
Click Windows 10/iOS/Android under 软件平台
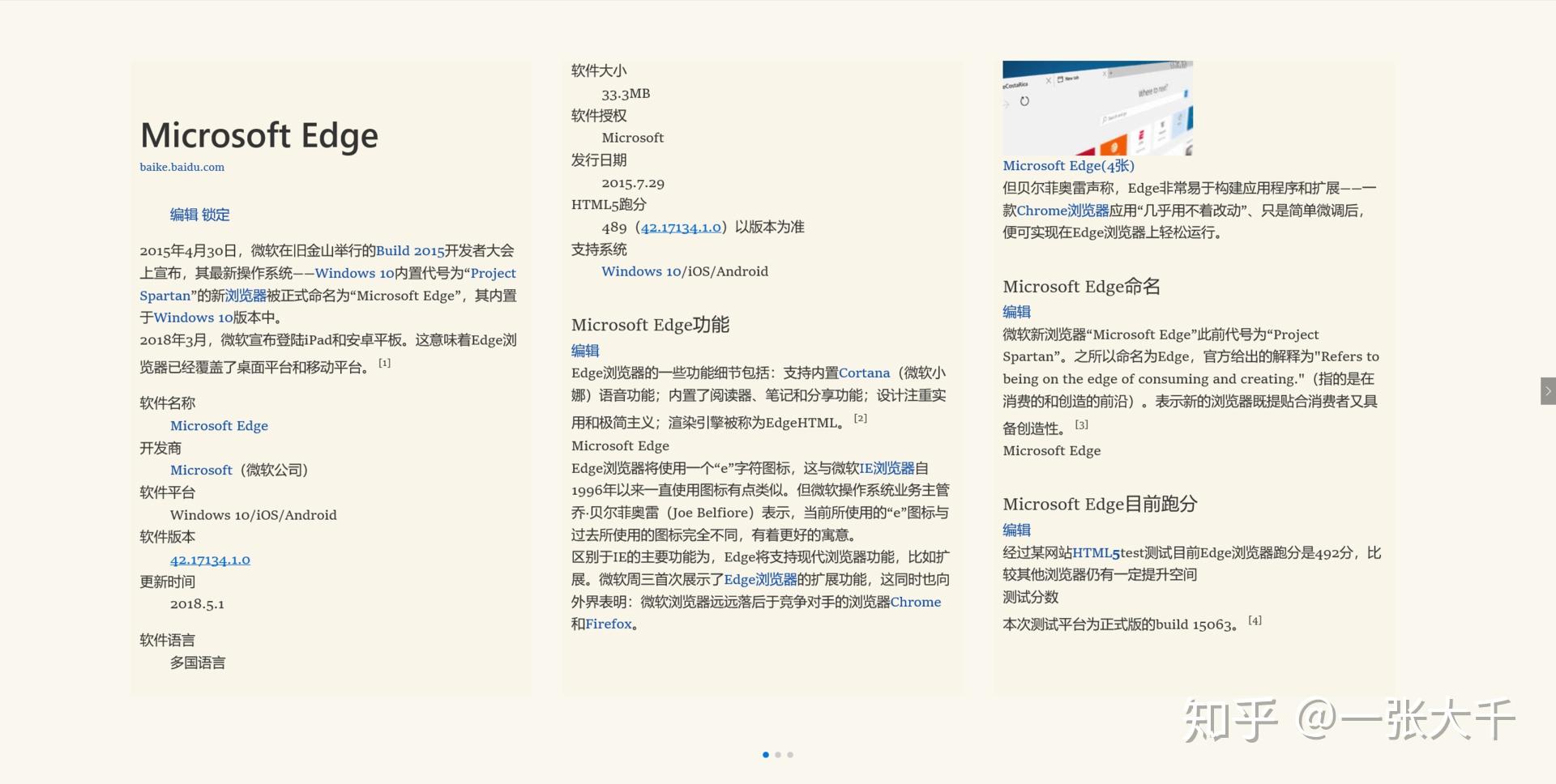[x=253, y=515]
